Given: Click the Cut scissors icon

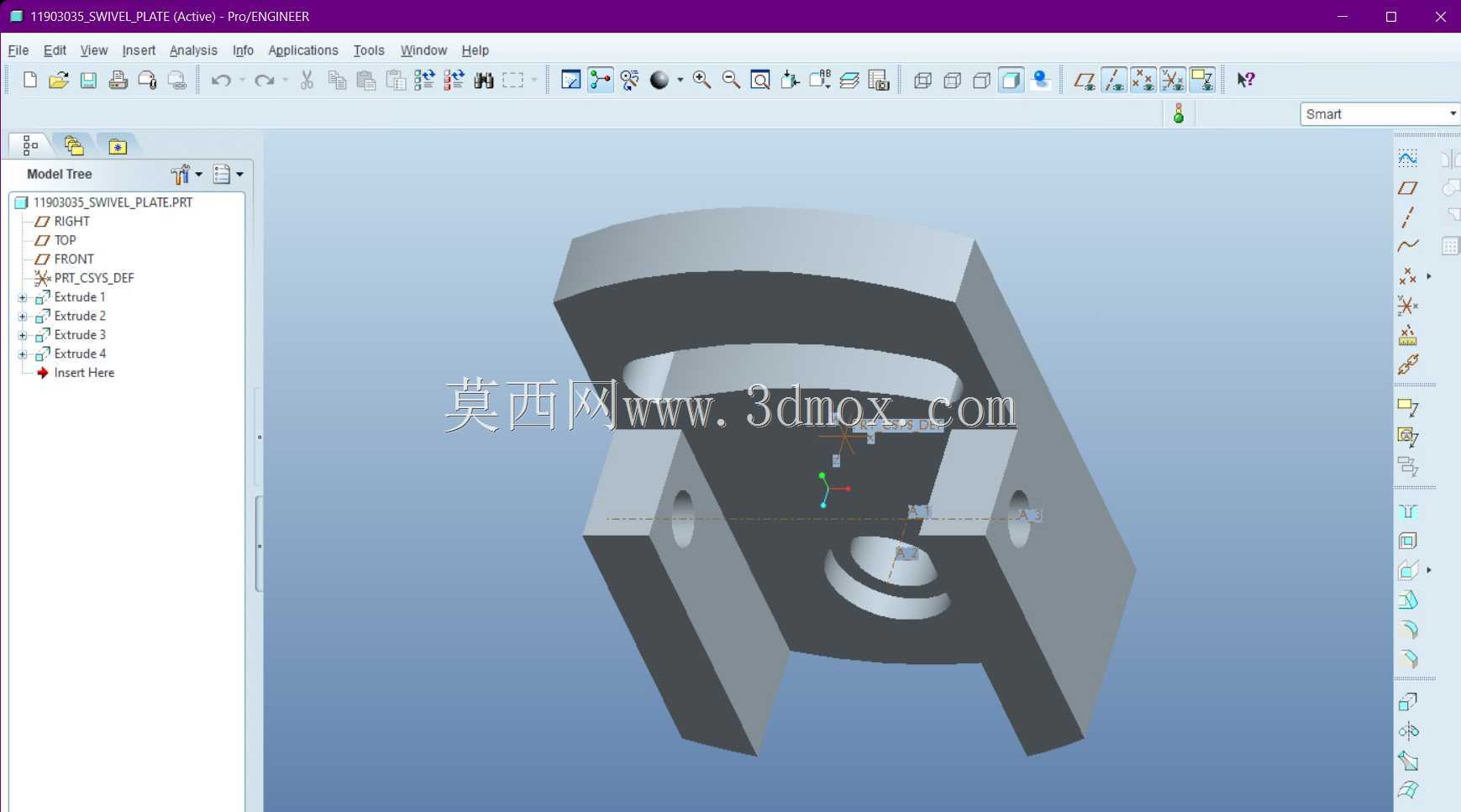Looking at the screenshot, I should 307,81.
